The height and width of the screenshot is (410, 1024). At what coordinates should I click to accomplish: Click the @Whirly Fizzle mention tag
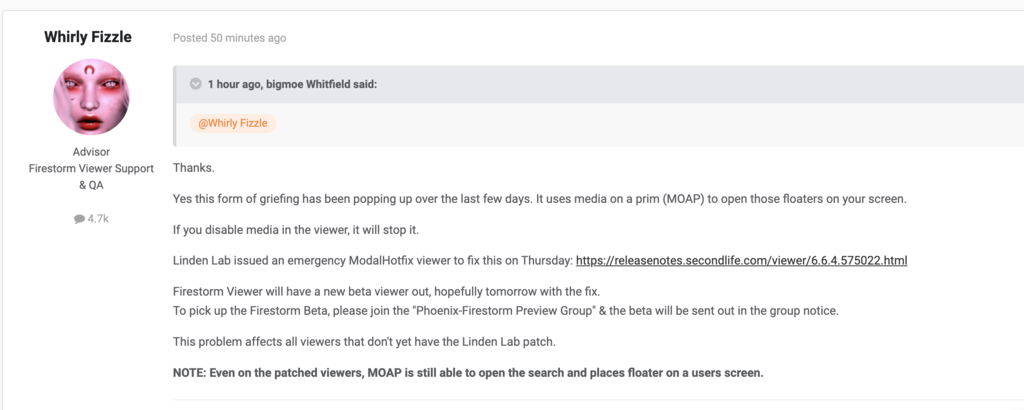coord(232,123)
